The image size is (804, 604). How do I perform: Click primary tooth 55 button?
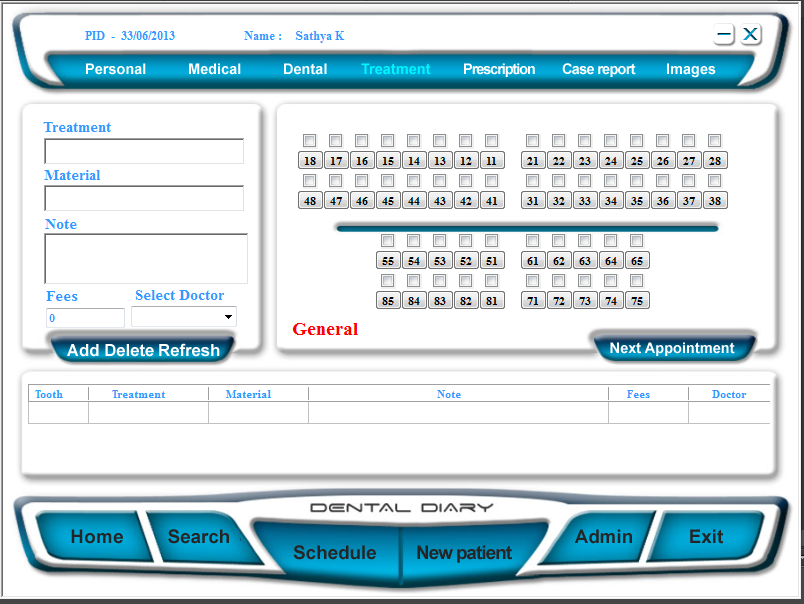[388, 261]
